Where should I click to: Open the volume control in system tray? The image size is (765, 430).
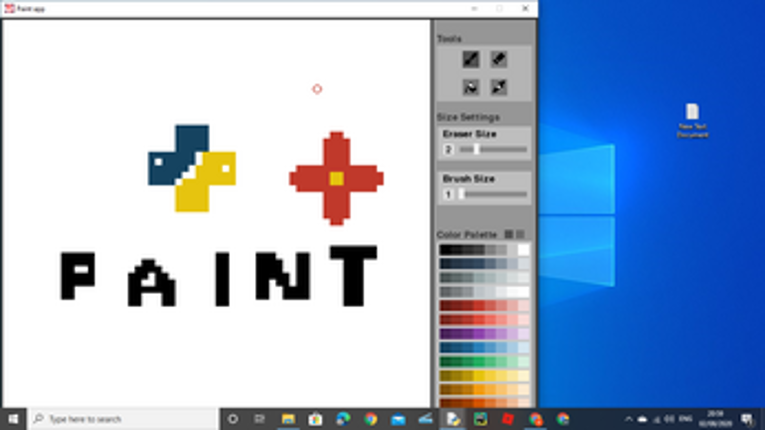[669, 419]
